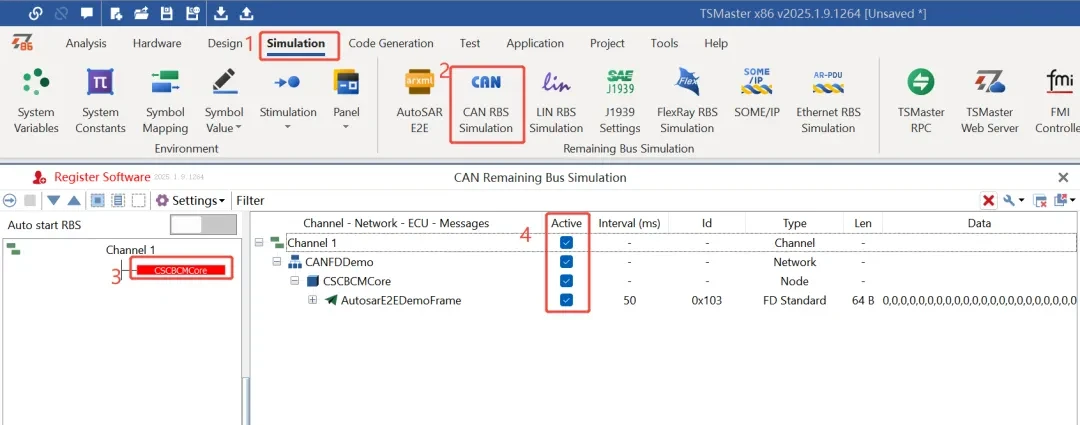Image resolution: width=1080 pixels, height=425 pixels.
Task: Create a new project with the new file icon
Action: (116, 13)
